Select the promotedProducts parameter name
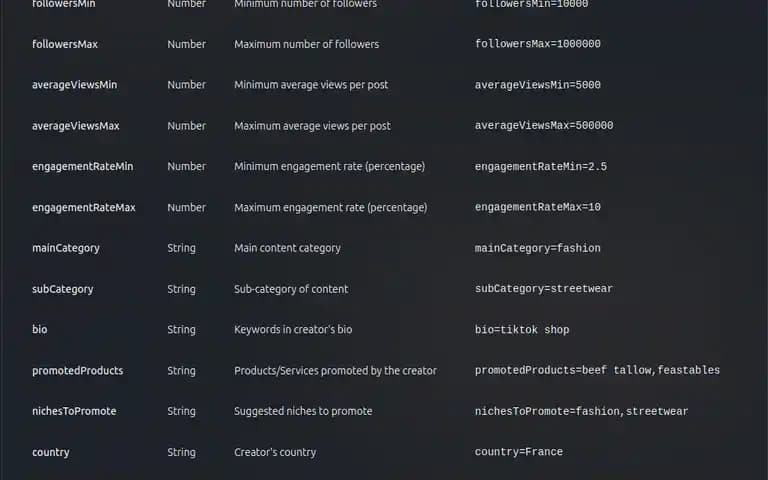The width and height of the screenshot is (768, 480). point(77,371)
